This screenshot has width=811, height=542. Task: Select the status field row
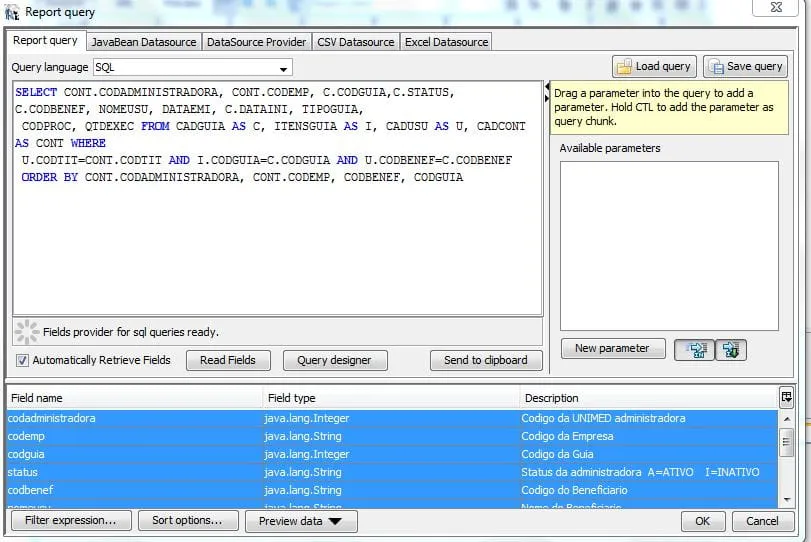[x=392, y=472]
